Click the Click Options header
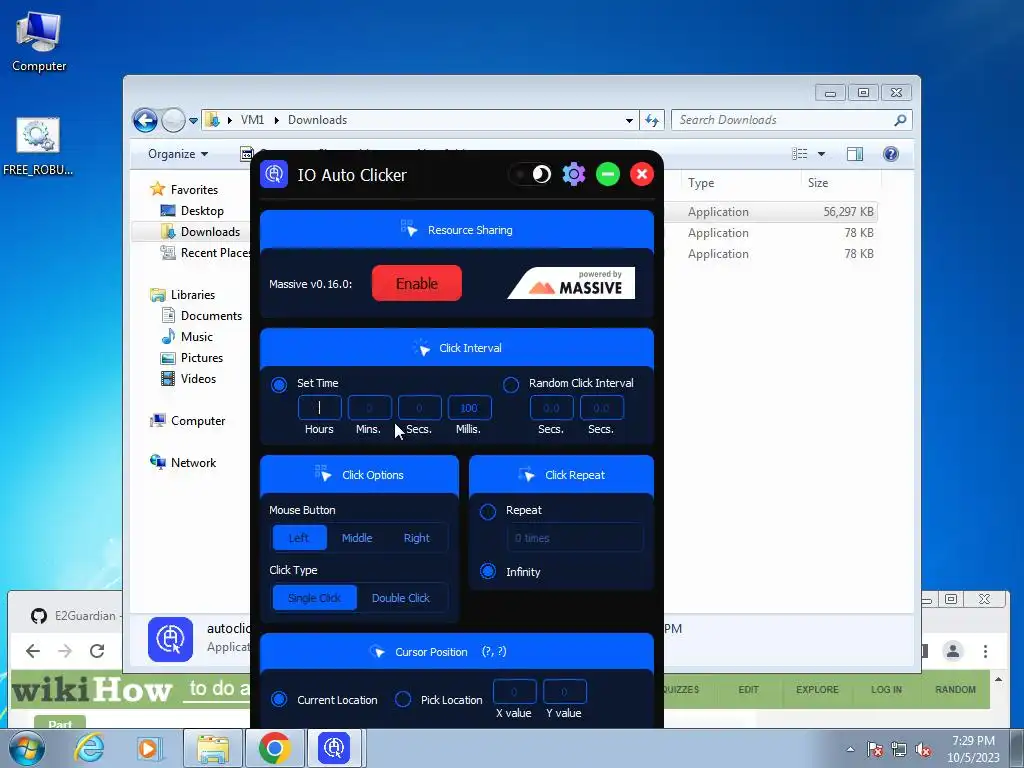 (359, 475)
